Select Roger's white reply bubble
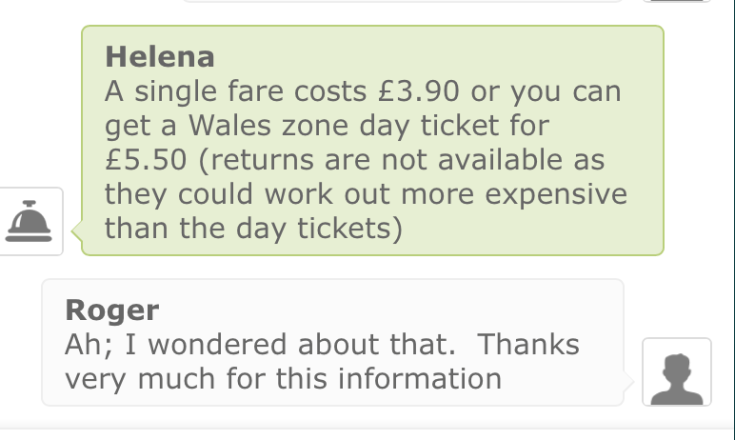 point(332,342)
